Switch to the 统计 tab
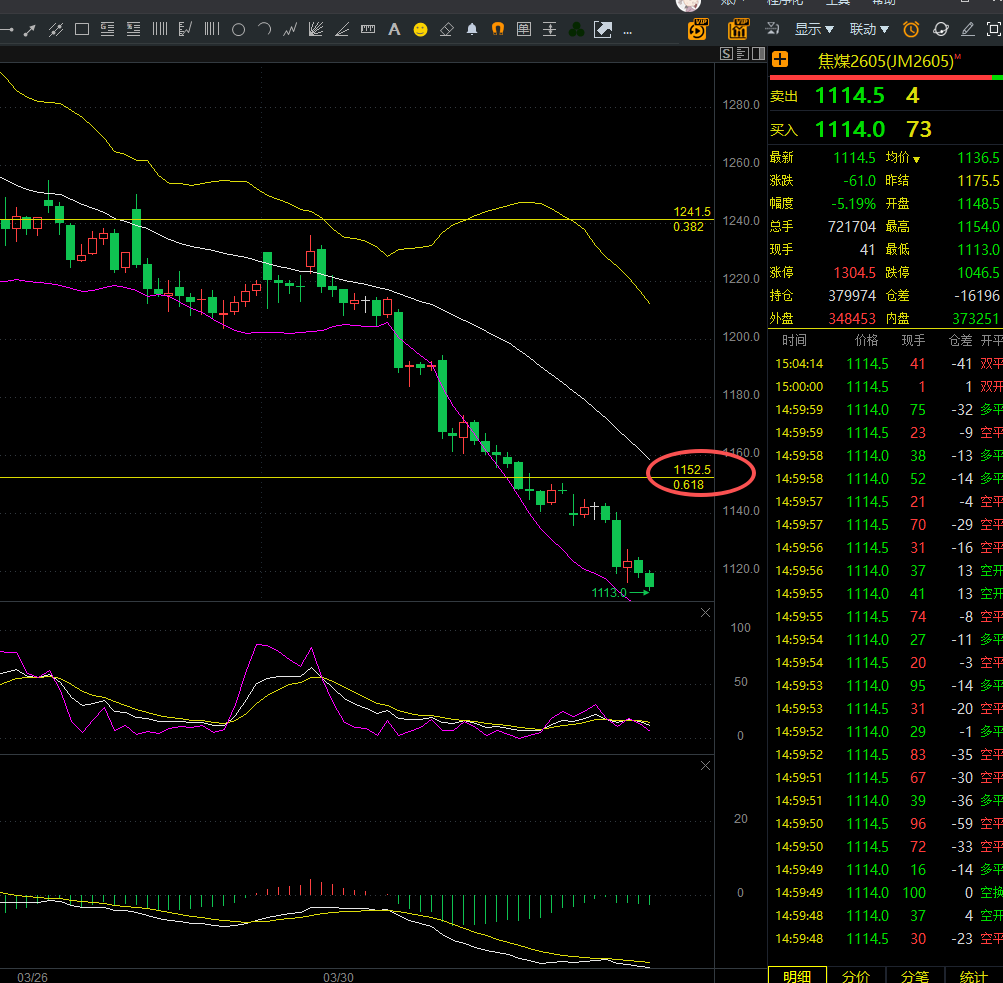The width and height of the screenshot is (1003, 983). click(973, 976)
